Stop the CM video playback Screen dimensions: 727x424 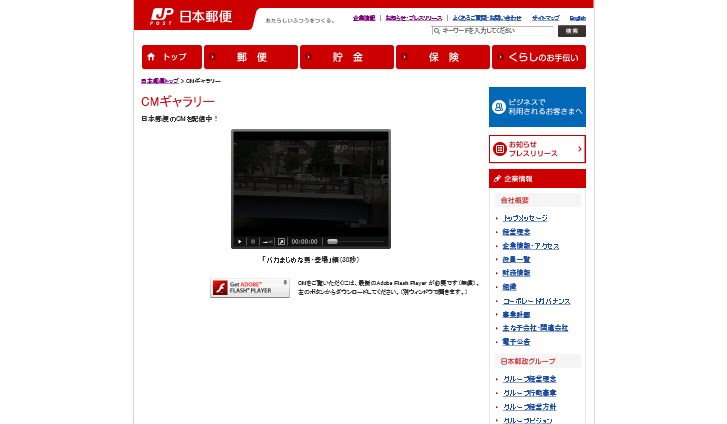point(253,242)
